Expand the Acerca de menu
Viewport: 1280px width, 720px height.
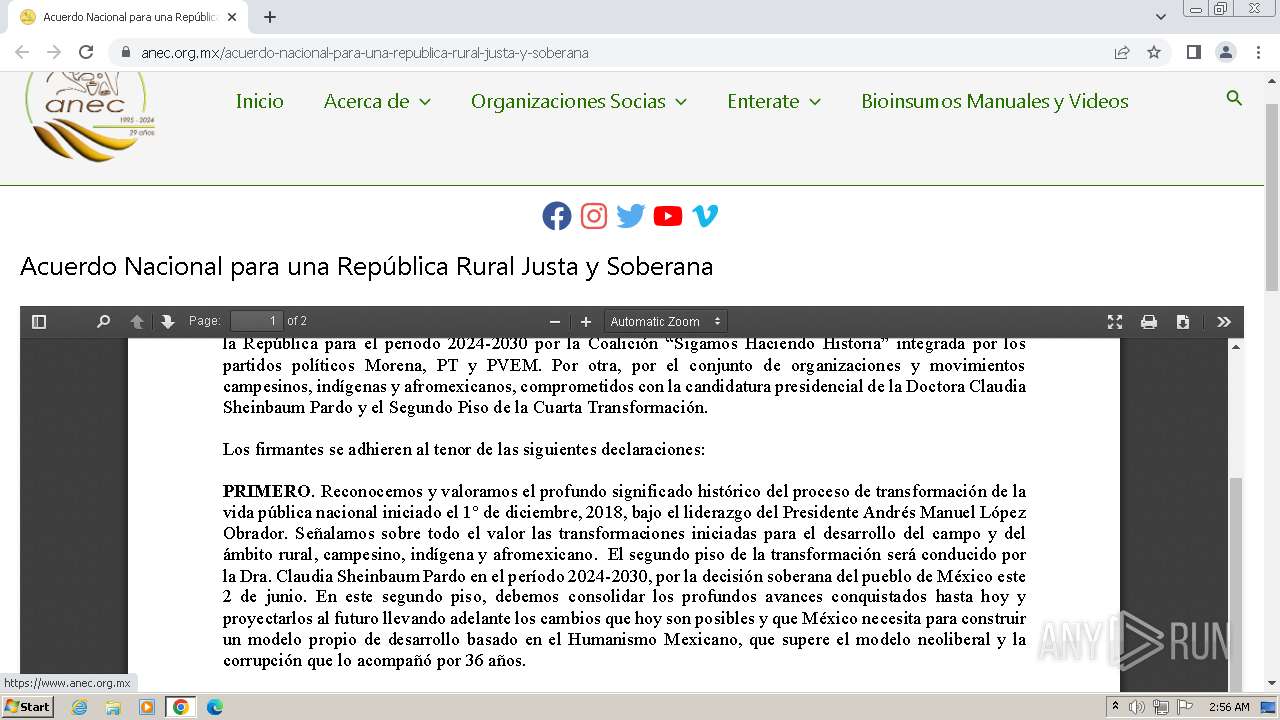click(377, 101)
